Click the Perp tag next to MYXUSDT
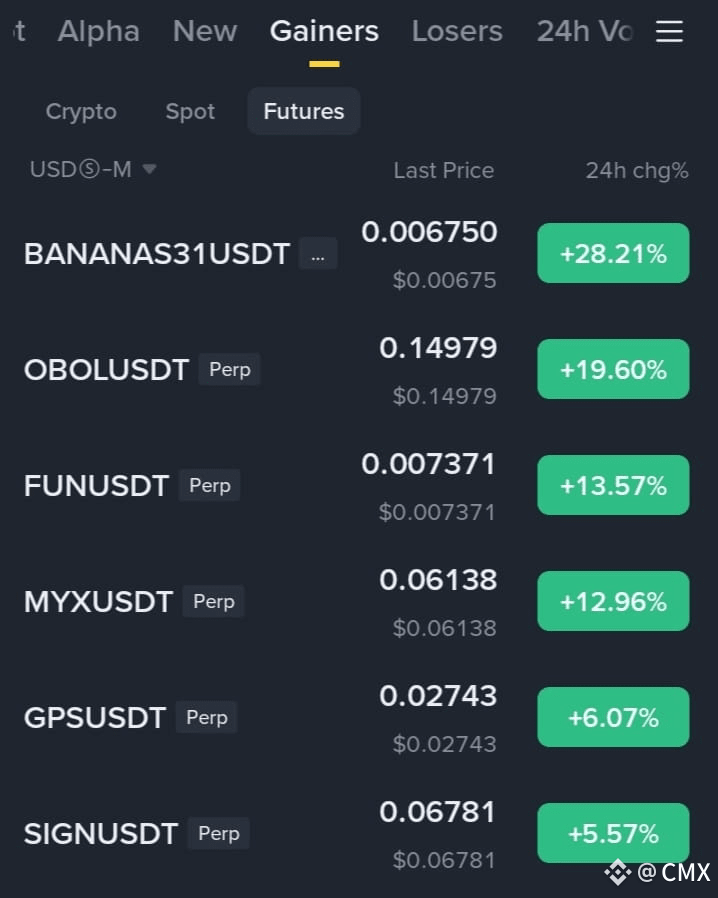This screenshot has width=718, height=898. (x=214, y=601)
